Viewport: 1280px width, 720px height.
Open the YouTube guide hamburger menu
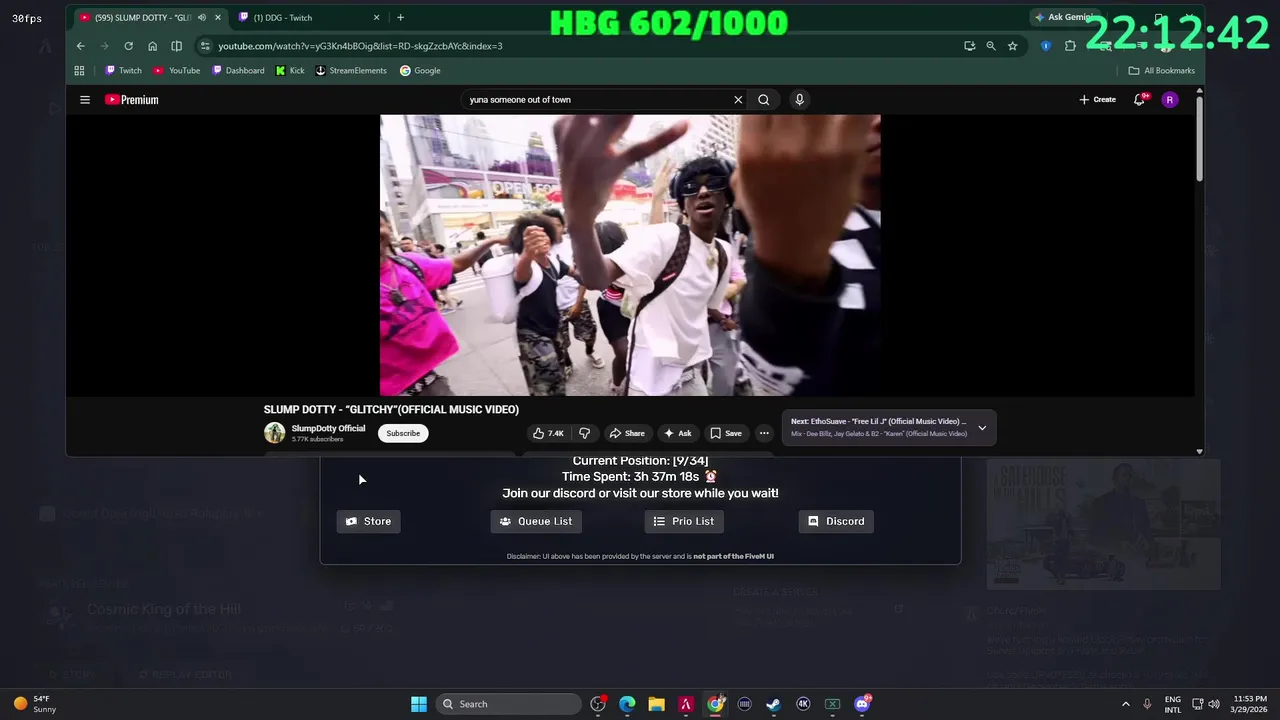[85, 100]
